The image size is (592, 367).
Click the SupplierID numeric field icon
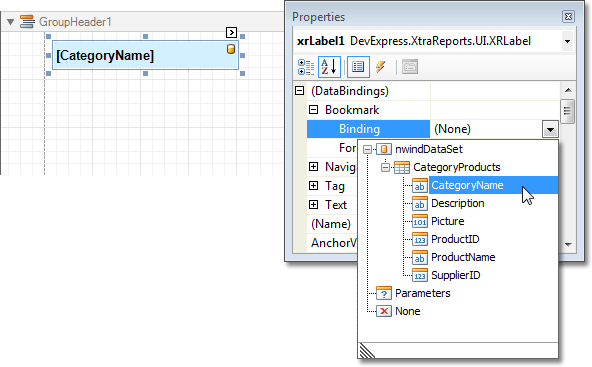point(419,276)
